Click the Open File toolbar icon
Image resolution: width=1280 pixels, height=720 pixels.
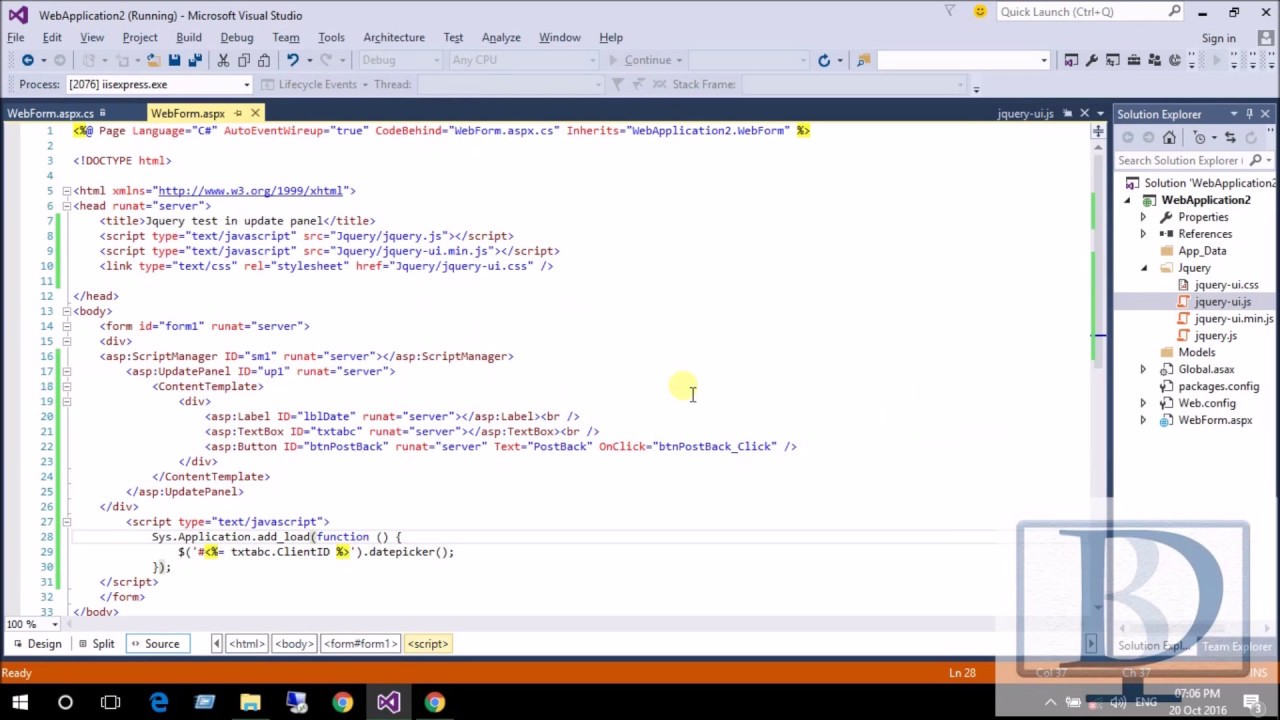[153, 60]
